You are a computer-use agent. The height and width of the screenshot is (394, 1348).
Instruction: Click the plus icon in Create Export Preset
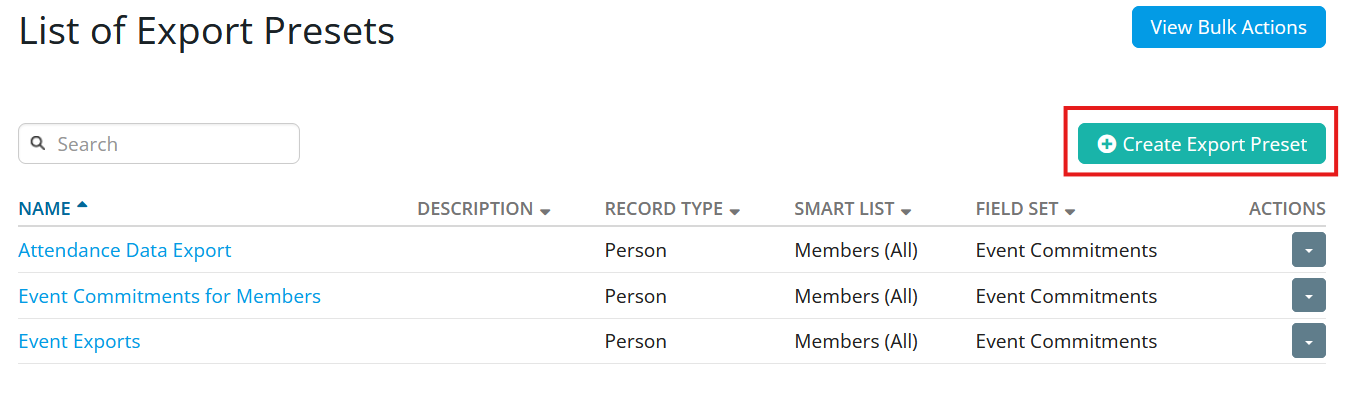tap(1106, 145)
